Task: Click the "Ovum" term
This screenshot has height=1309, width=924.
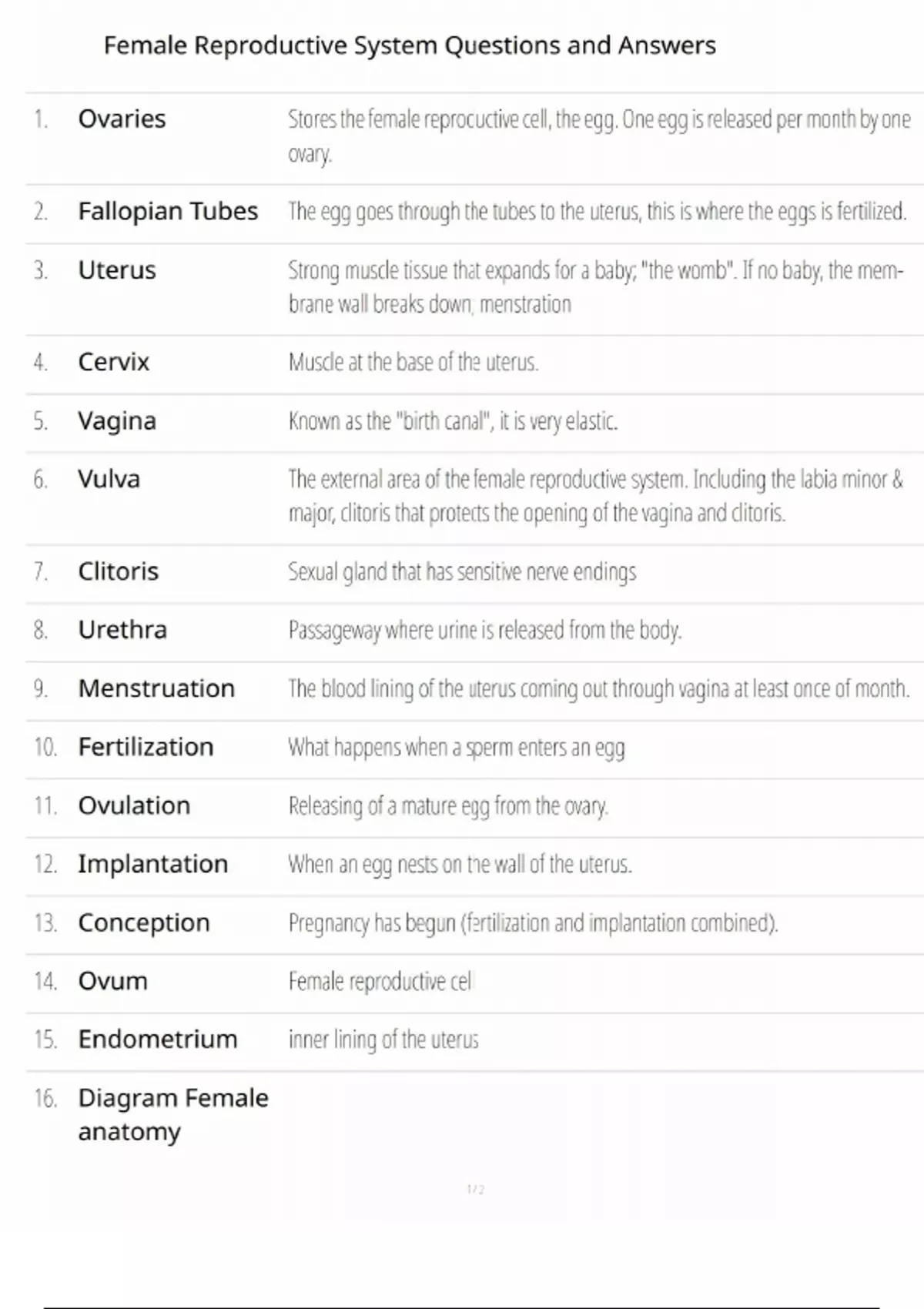Action: tap(113, 981)
